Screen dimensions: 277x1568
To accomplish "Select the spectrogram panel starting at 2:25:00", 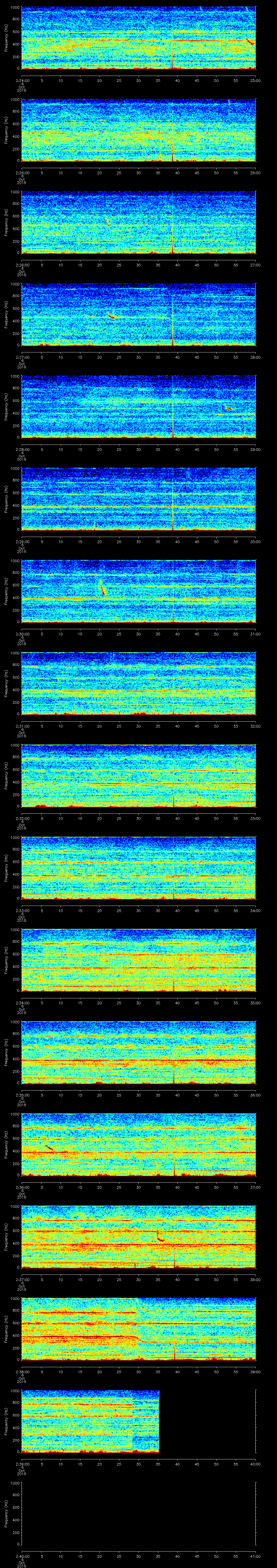I will coord(138,130).
